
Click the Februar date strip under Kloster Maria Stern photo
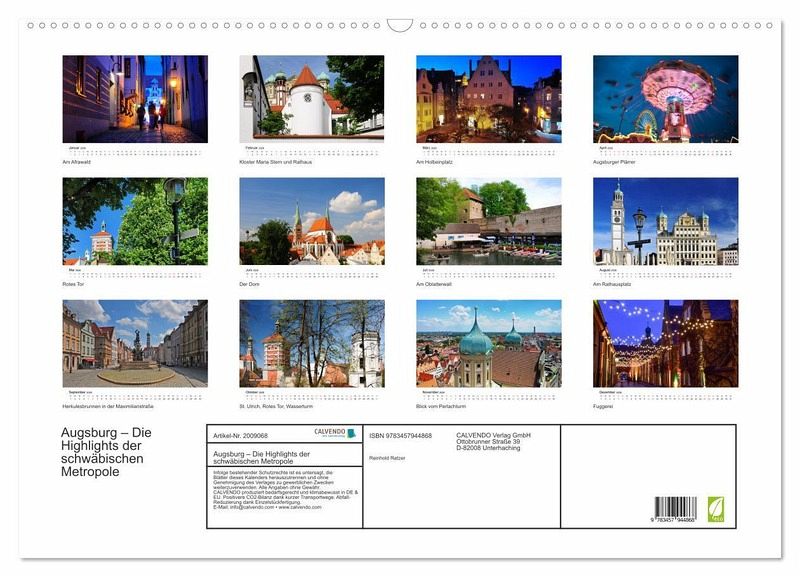312,151
